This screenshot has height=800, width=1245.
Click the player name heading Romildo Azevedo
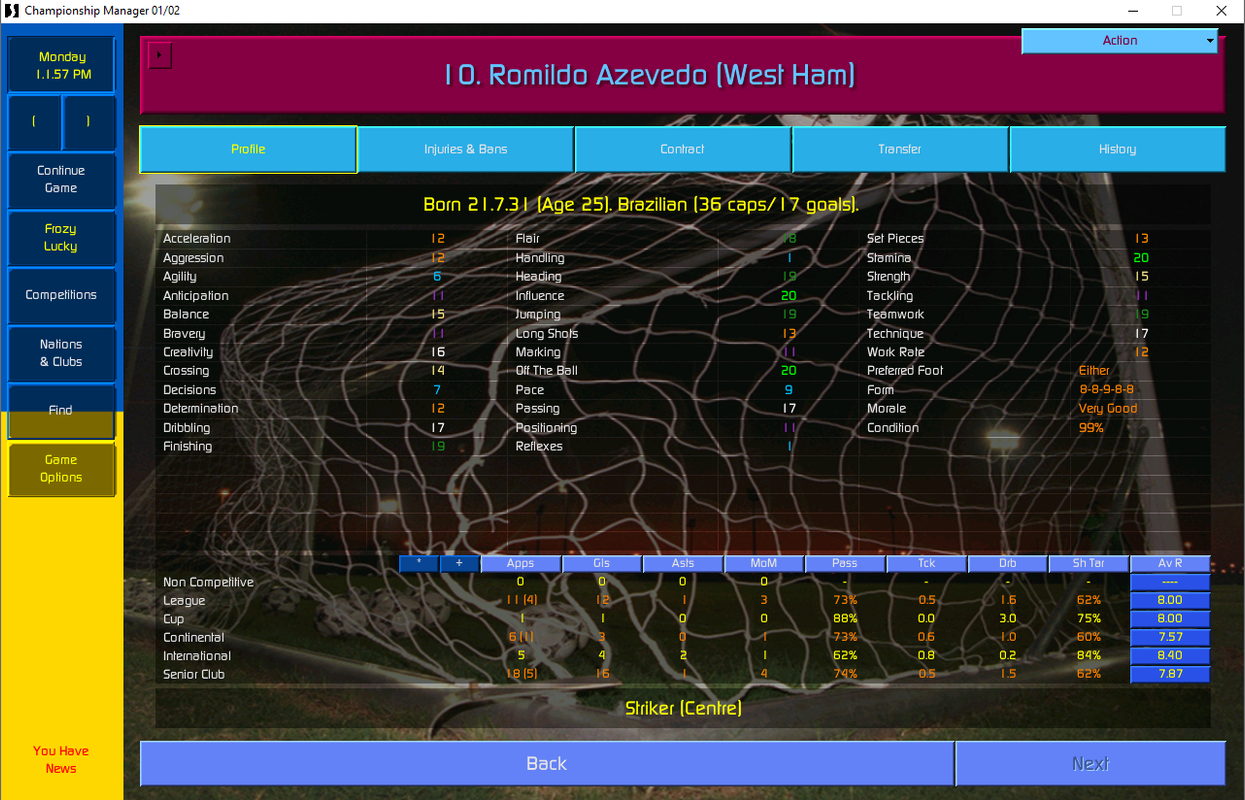pos(649,75)
